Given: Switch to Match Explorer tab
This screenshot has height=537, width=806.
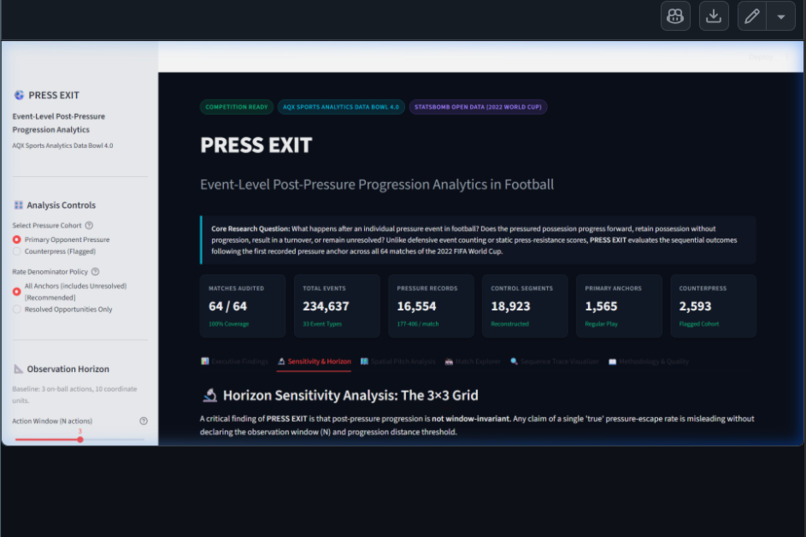Looking at the screenshot, I should 472,361.
